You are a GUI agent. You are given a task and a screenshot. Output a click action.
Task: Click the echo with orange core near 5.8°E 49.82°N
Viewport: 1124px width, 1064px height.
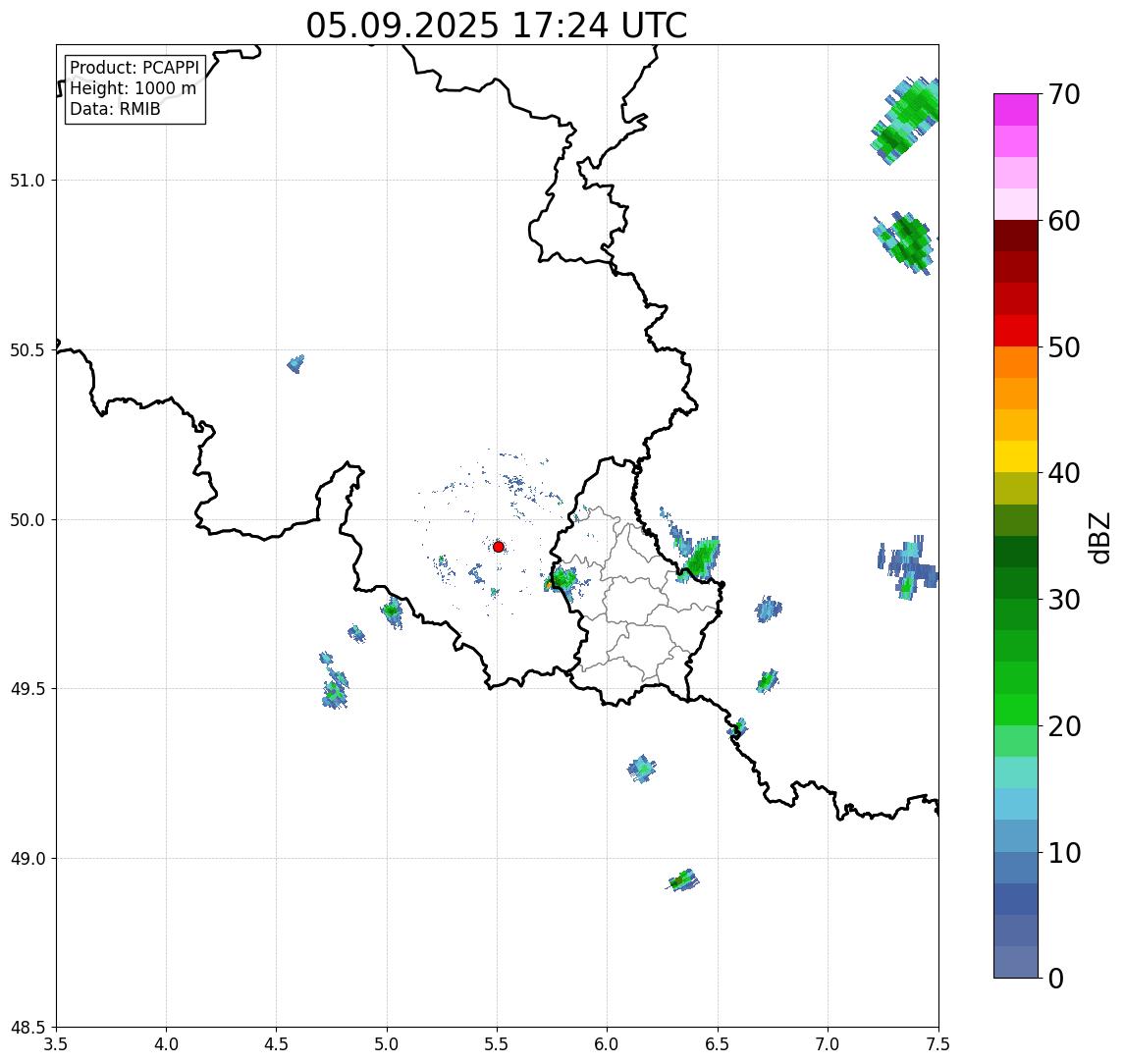561,579
